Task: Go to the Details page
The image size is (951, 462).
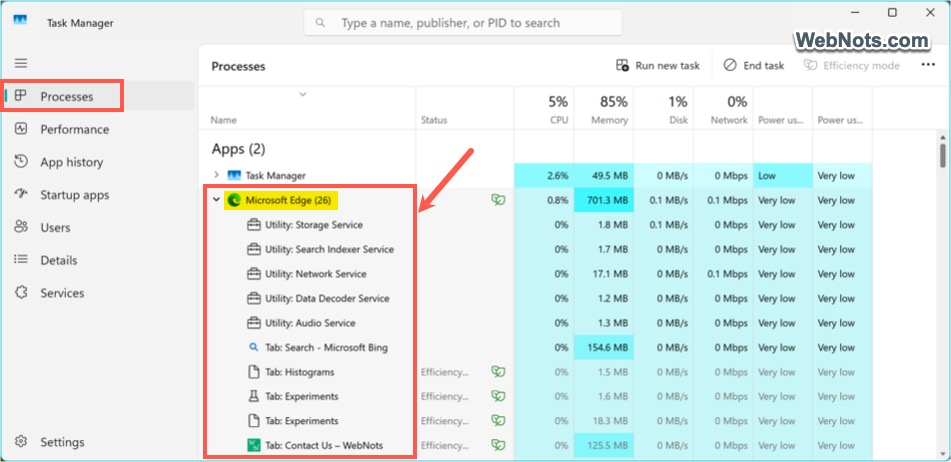Action: [98, 260]
